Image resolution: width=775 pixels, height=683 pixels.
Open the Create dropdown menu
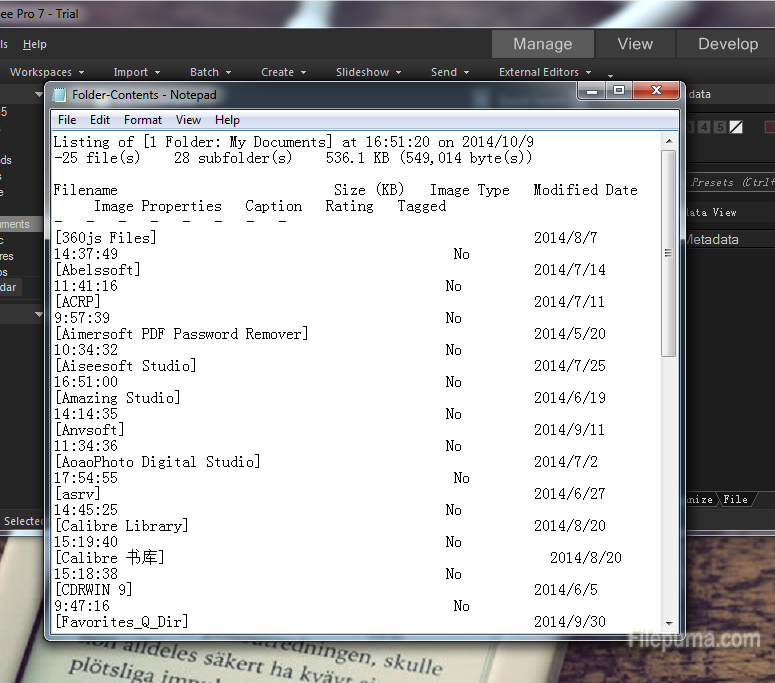click(283, 72)
